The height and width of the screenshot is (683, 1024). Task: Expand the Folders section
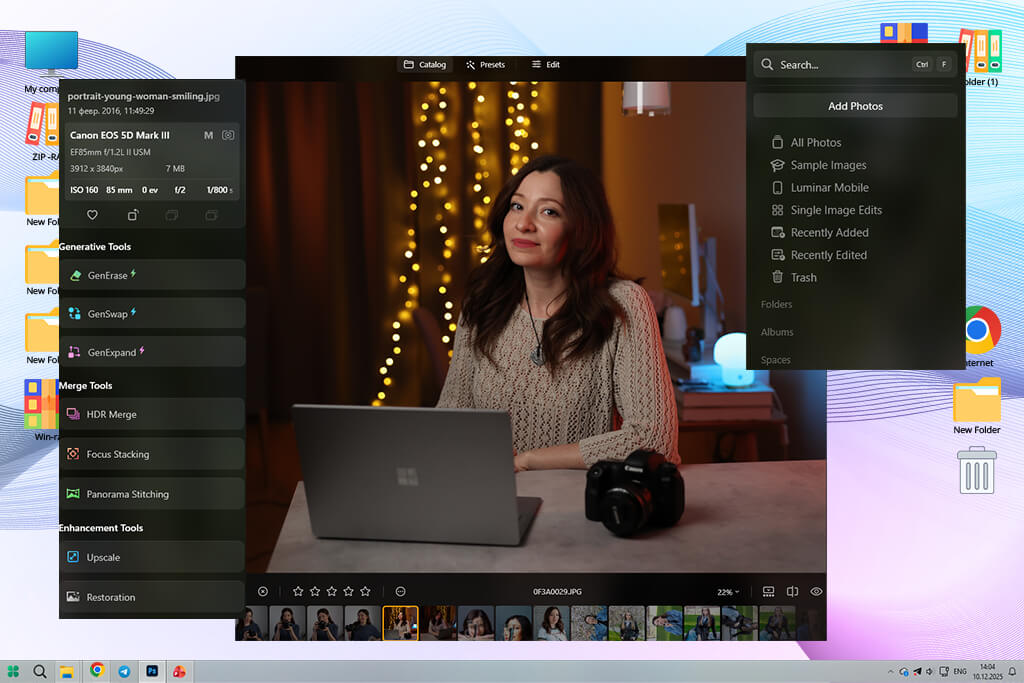[776, 304]
